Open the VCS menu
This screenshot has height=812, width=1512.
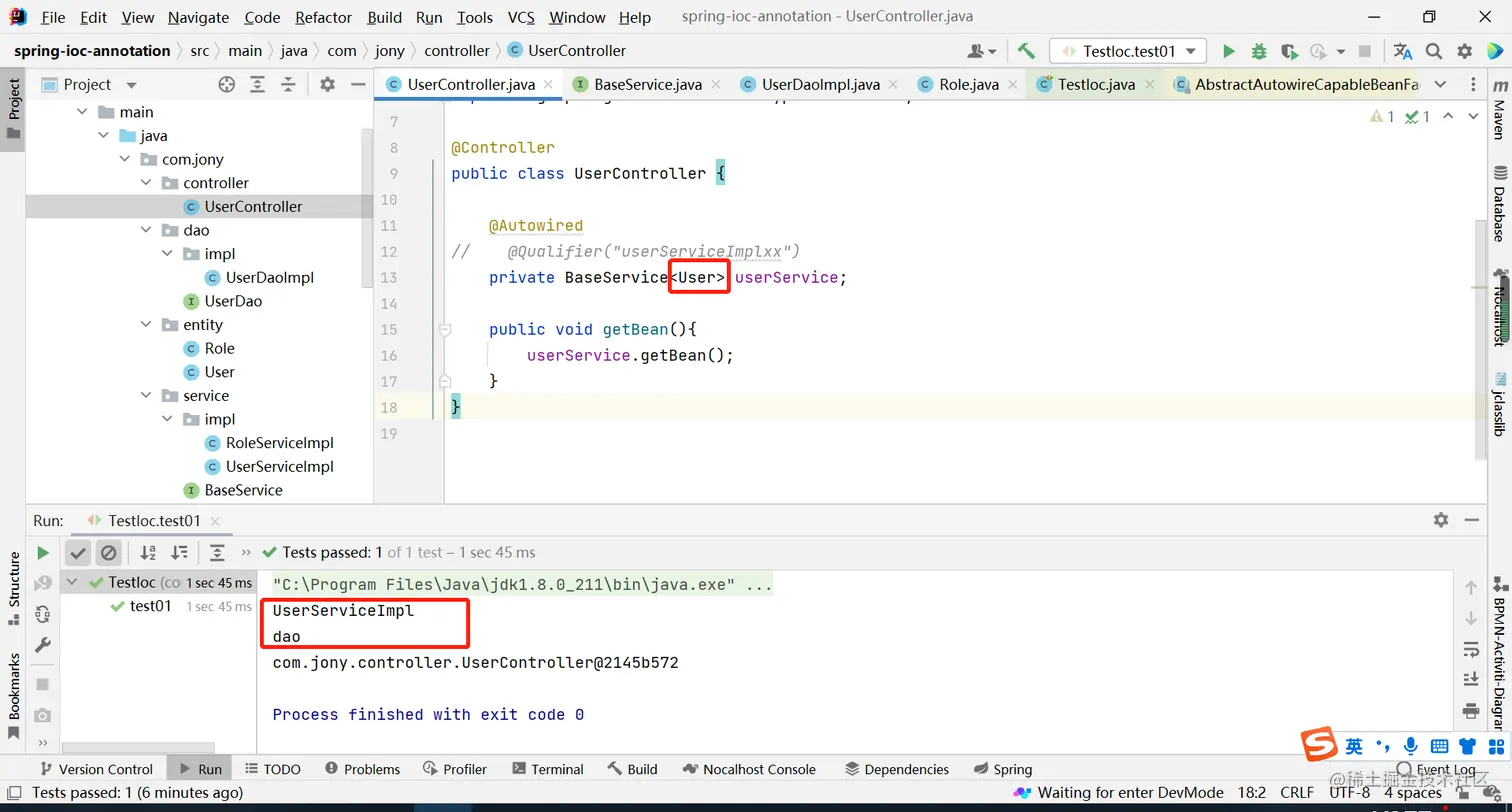pyautogui.click(x=521, y=17)
